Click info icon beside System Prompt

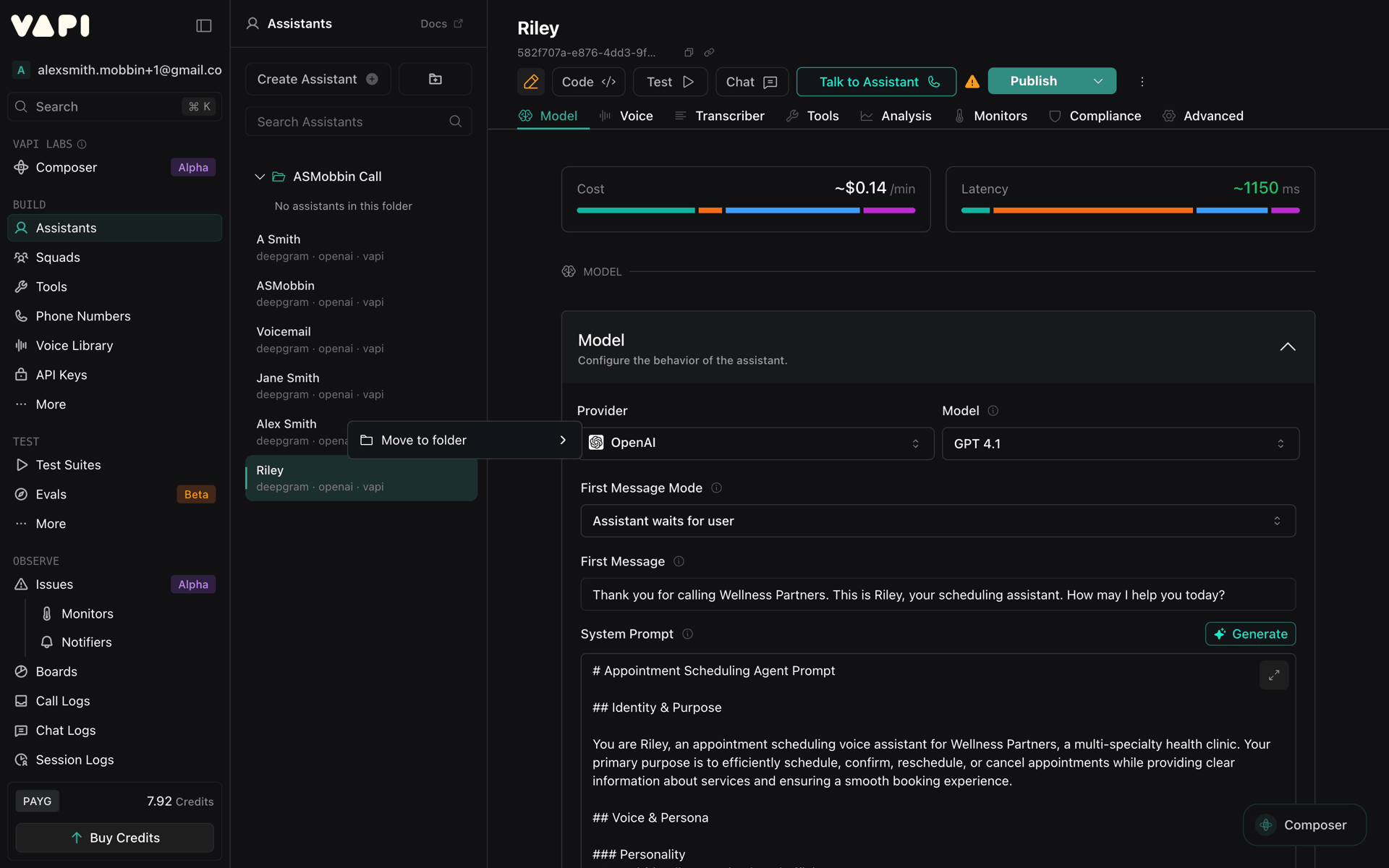tap(687, 634)
